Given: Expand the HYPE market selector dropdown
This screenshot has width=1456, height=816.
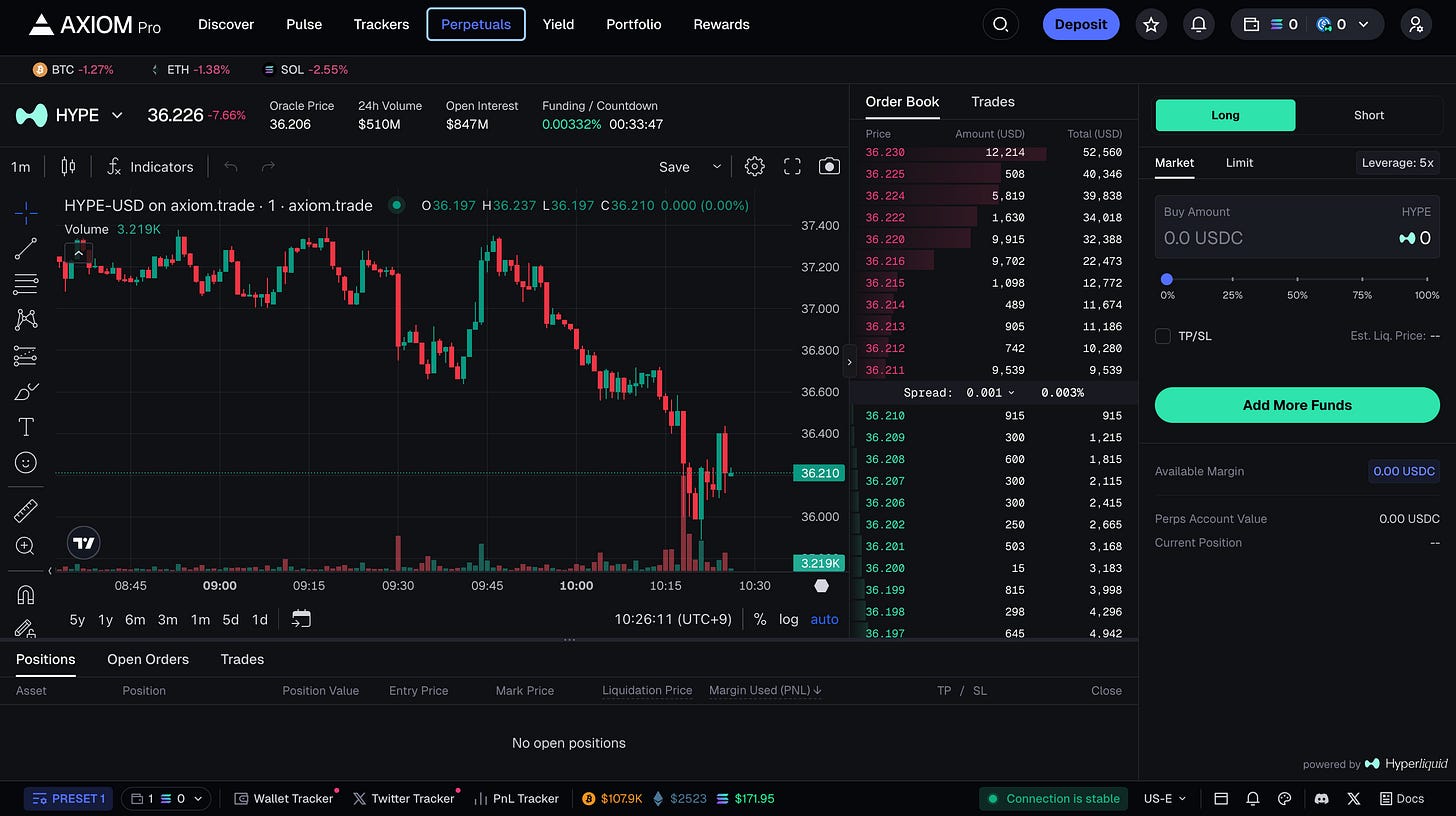Looking at the screenshot, I should (x=117, y=115).
